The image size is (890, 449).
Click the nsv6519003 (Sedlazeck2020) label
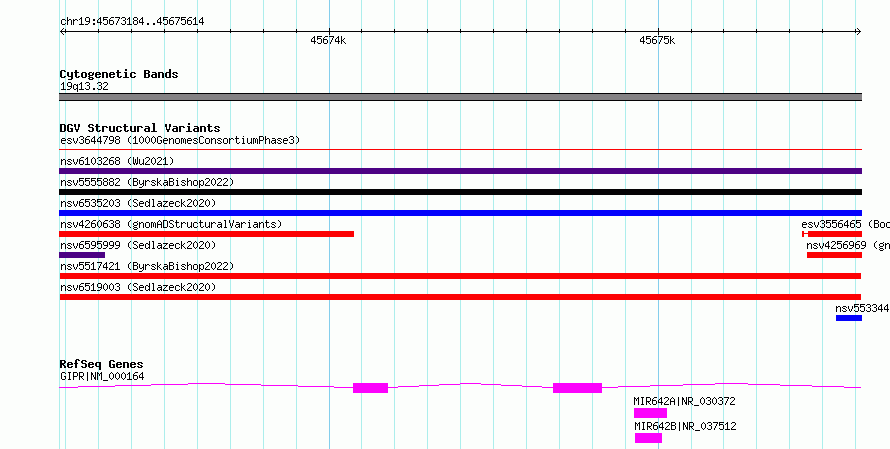pos(138,287)
